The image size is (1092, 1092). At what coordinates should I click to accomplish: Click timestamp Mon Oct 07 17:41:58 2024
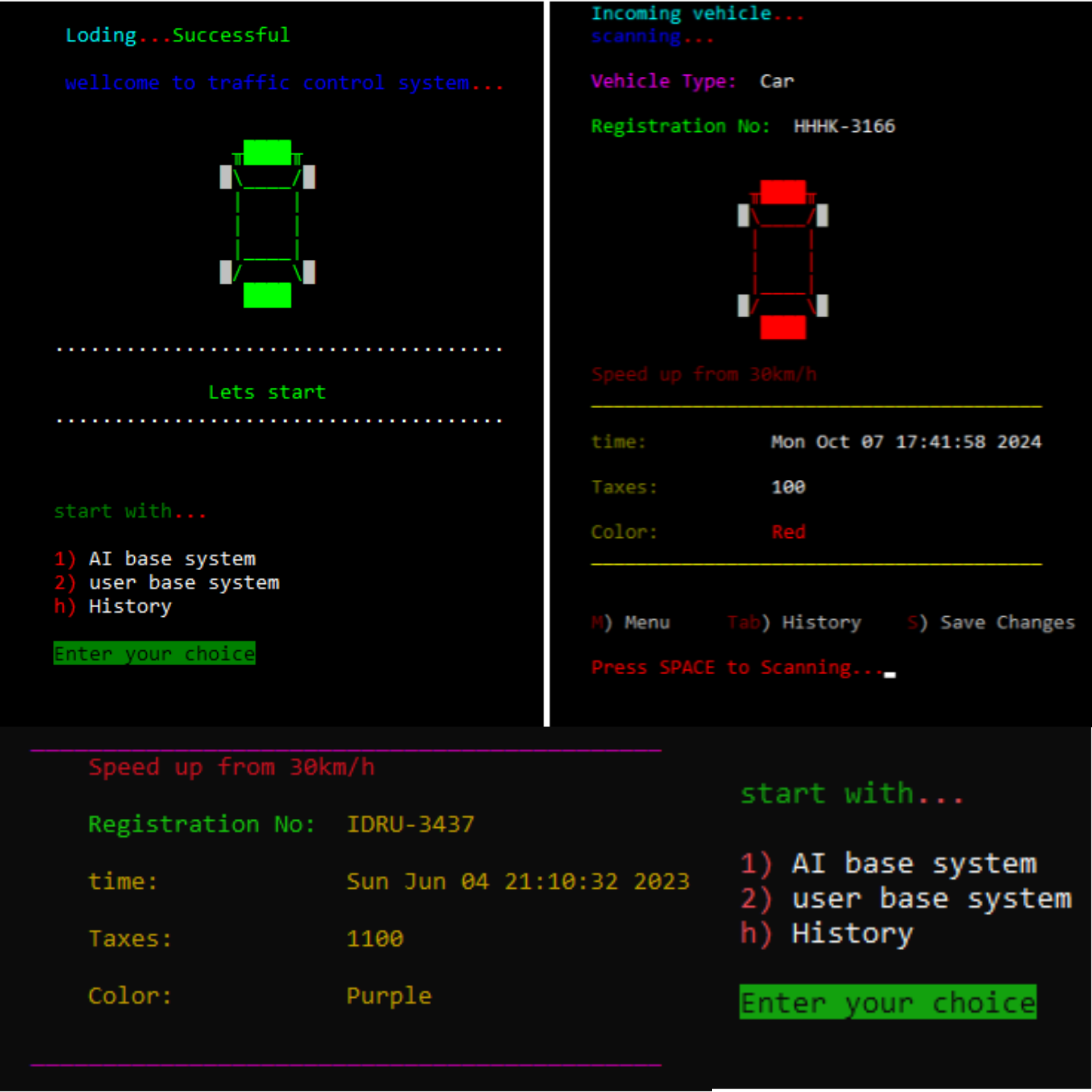(905, 442)
